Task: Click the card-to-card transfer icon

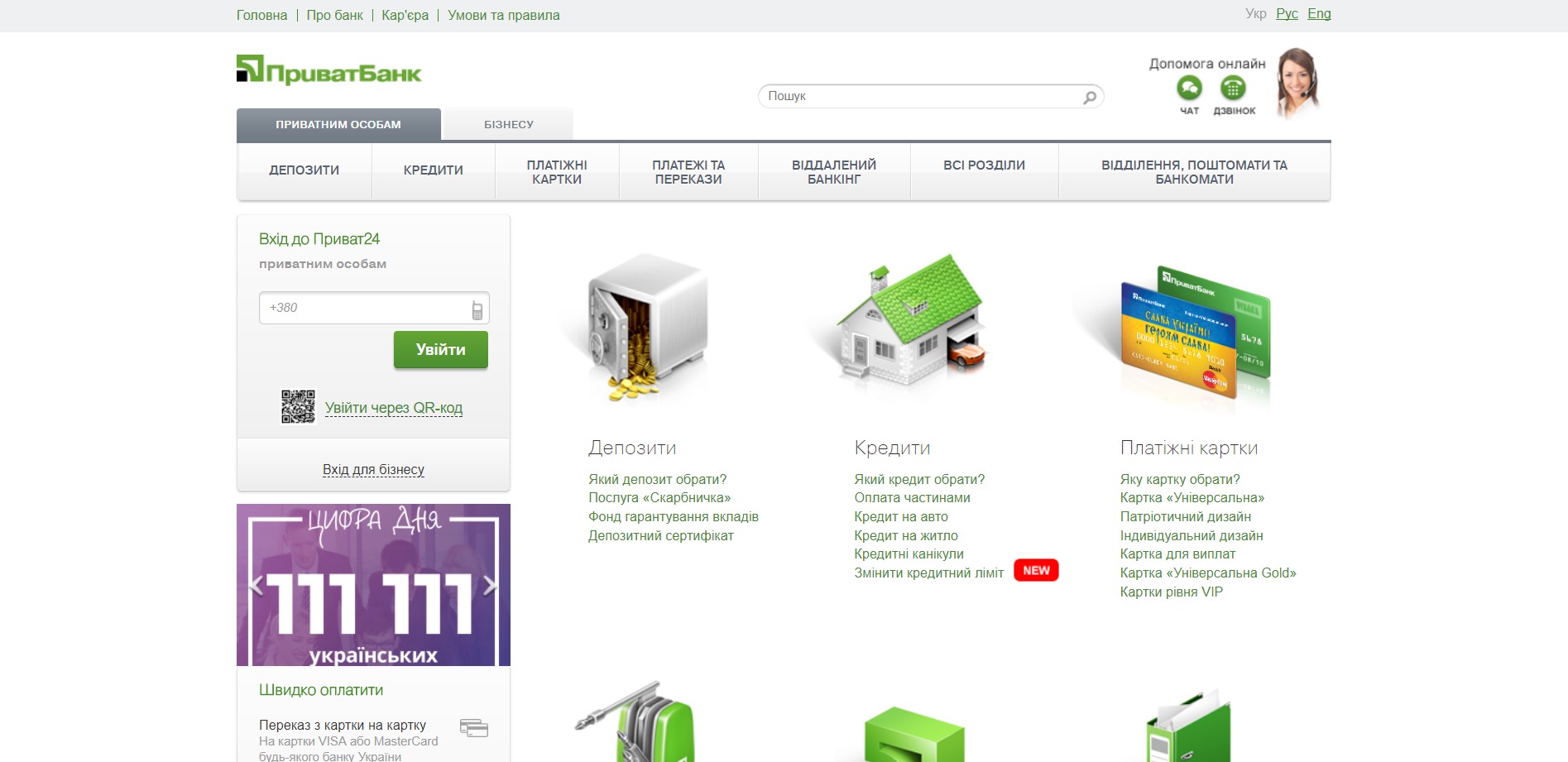Action: 474,728
